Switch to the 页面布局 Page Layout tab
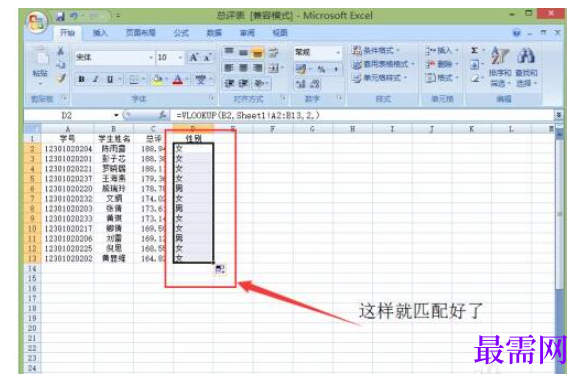The image size is (586, 381). coord(141,33)
